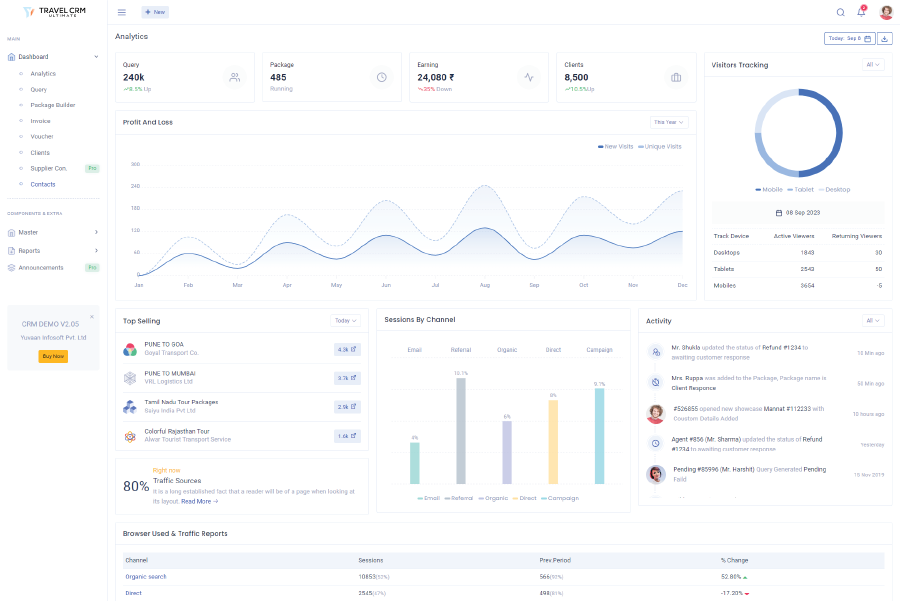
Task: Toggle the New Visits legend series
Action: point(616,146)
